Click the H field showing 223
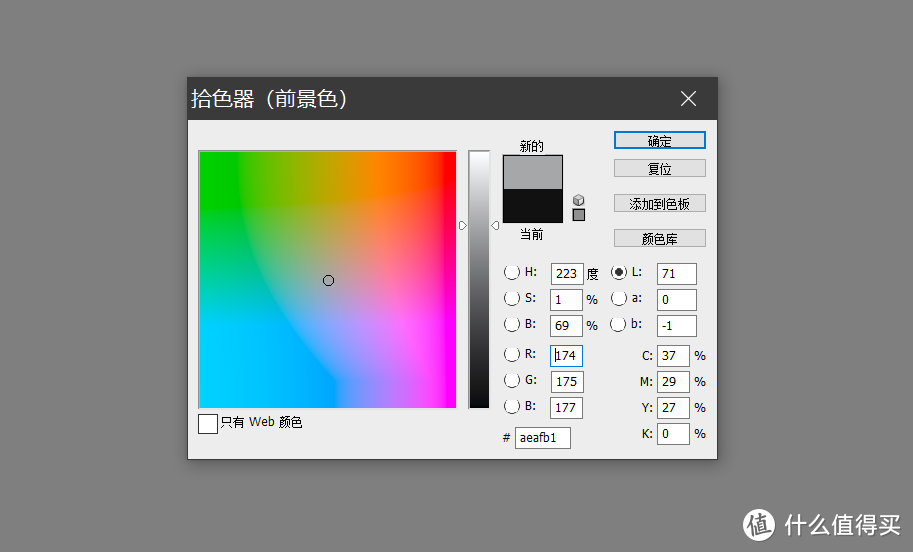 567,274
